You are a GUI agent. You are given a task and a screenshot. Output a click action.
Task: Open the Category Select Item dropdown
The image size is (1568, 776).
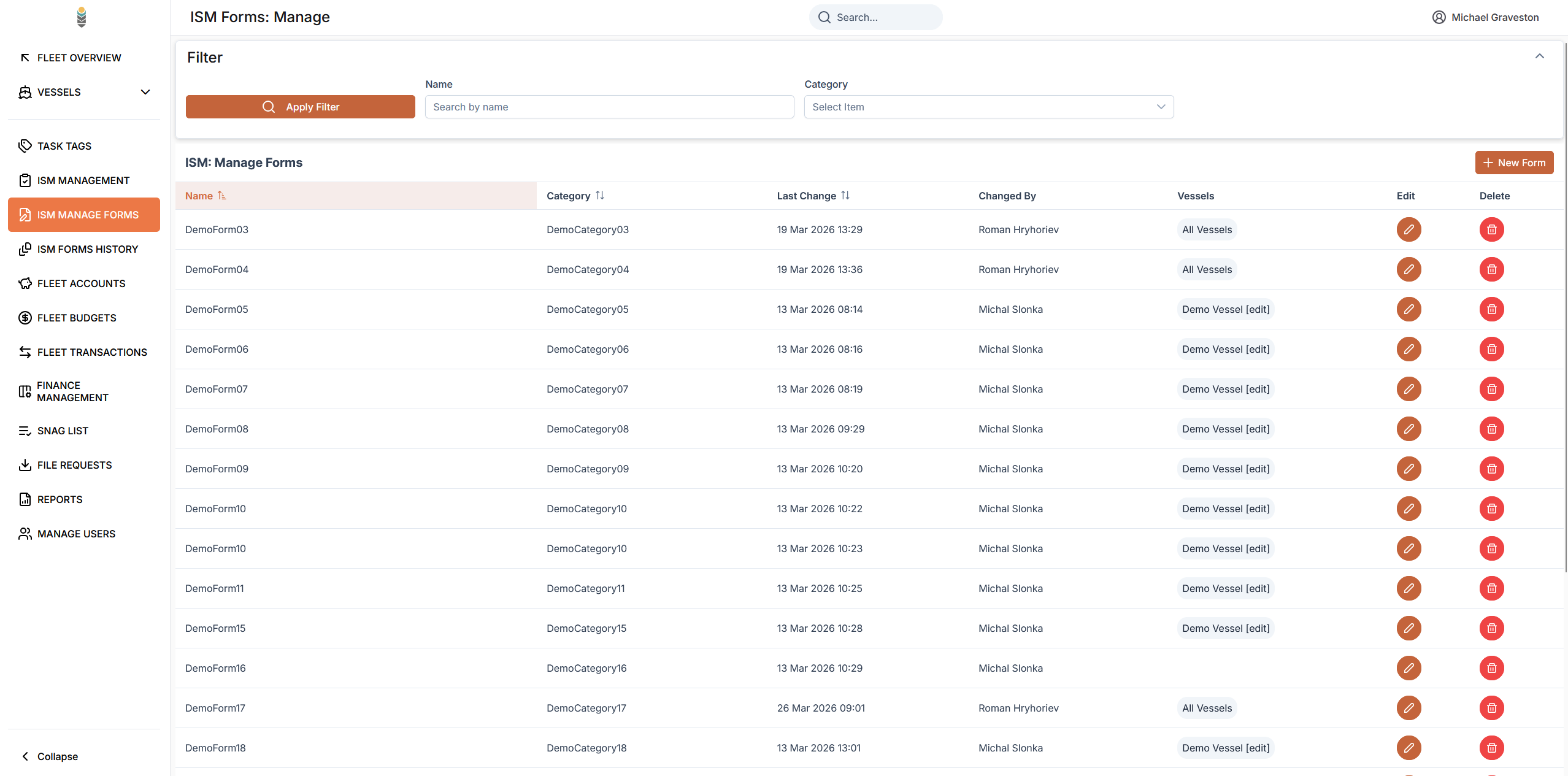(988, 107)
